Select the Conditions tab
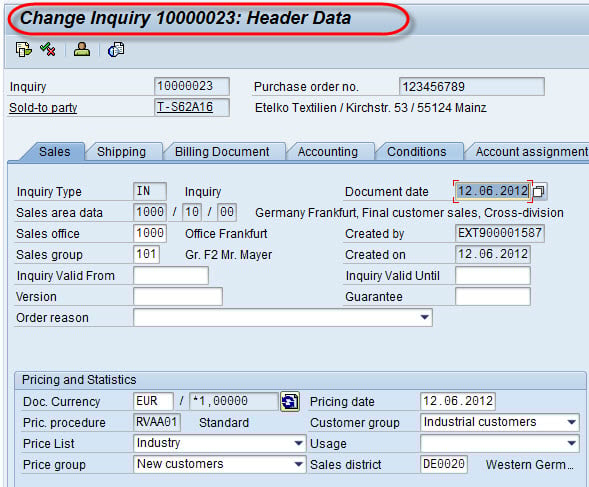The image size is (589, 487). click(x=416, y=152)
